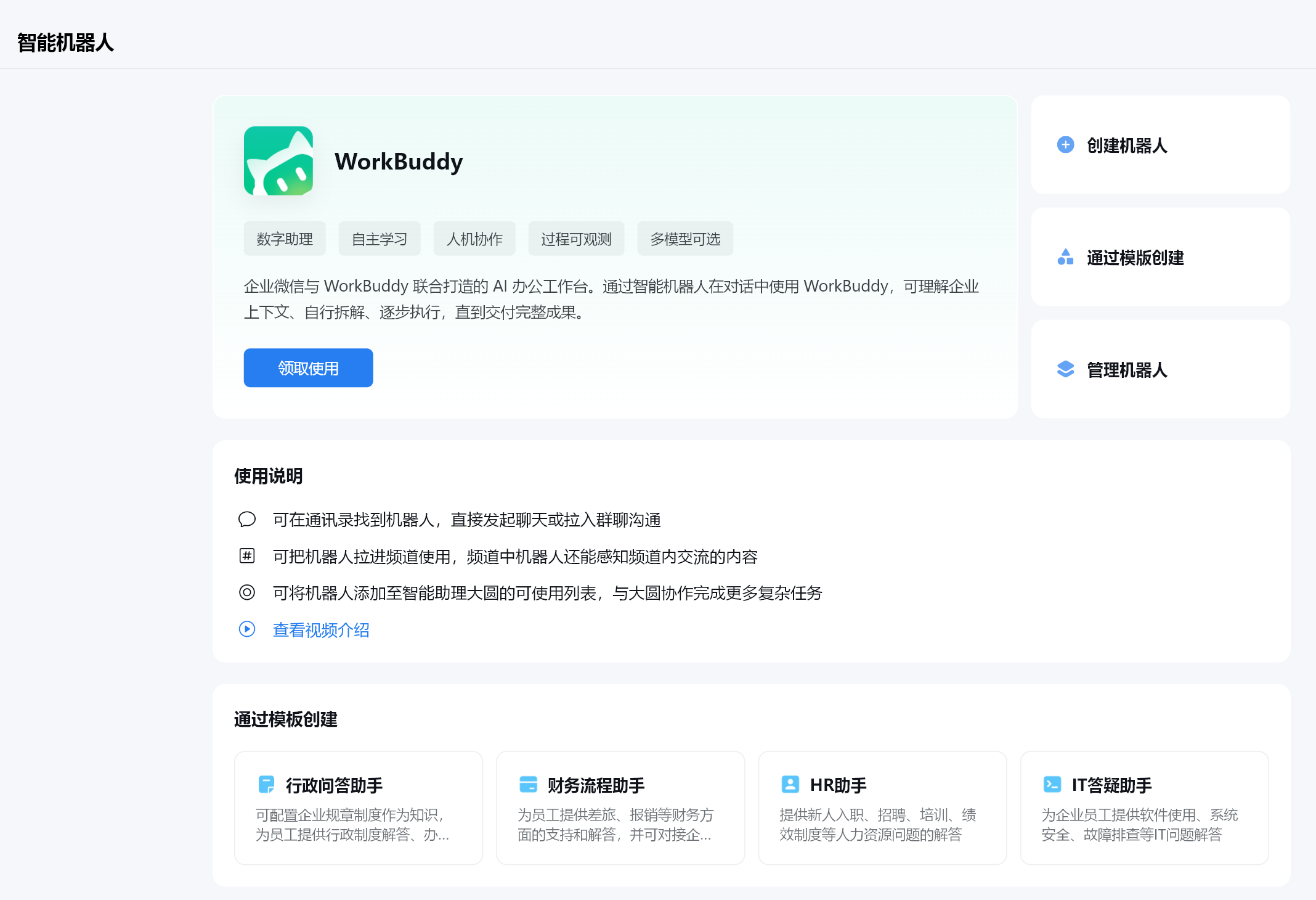Click the 行政问答助手 note icon

[x=266, y=785]
